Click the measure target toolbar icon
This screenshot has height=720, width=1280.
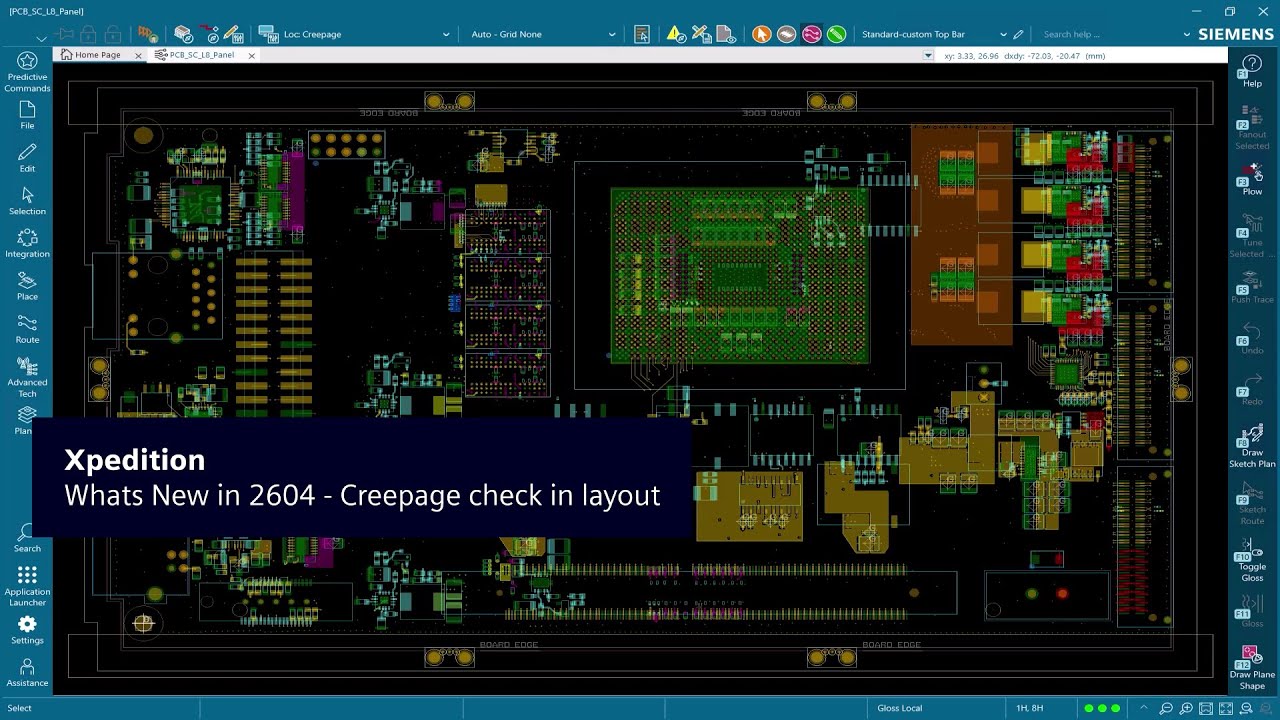coord(209,34)
